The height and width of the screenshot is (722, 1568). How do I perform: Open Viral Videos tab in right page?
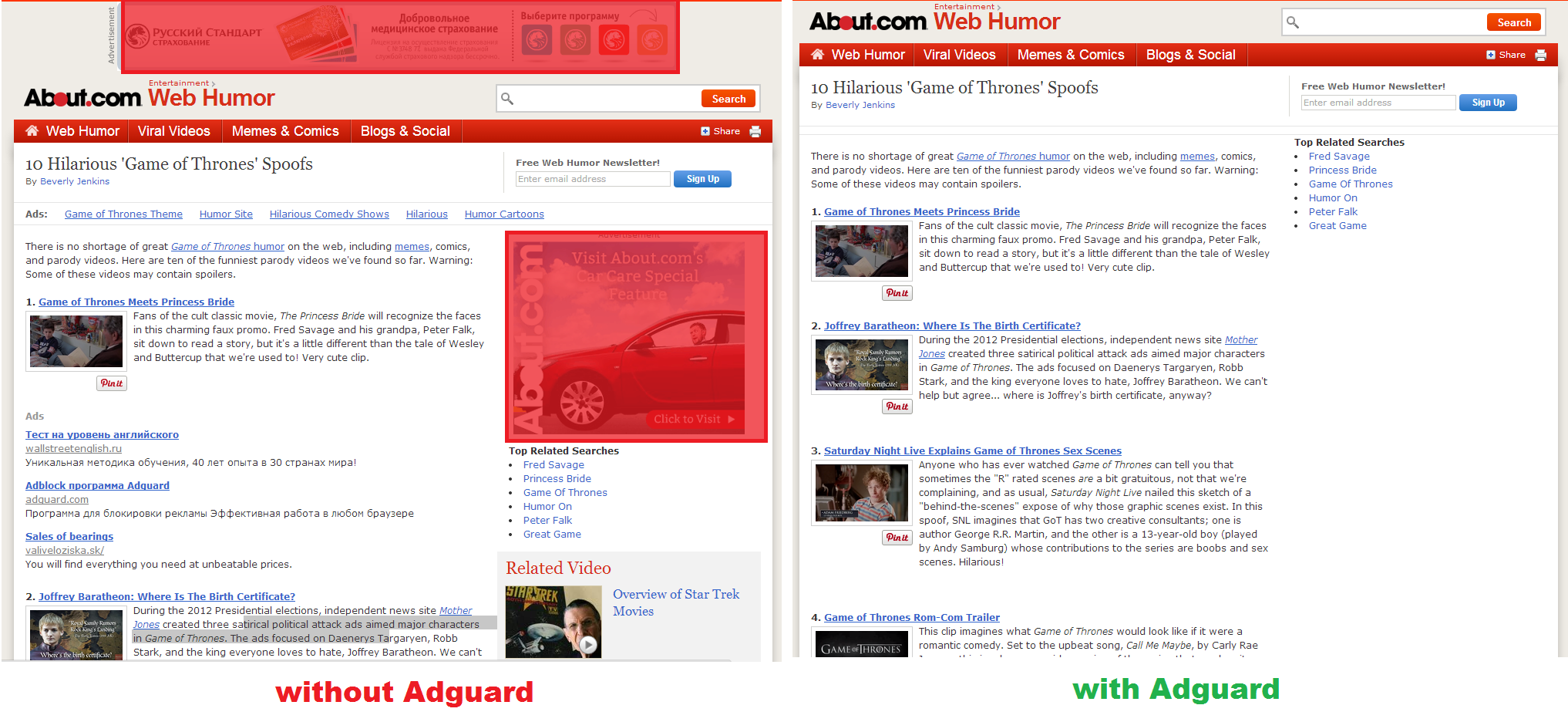[960, 55]
